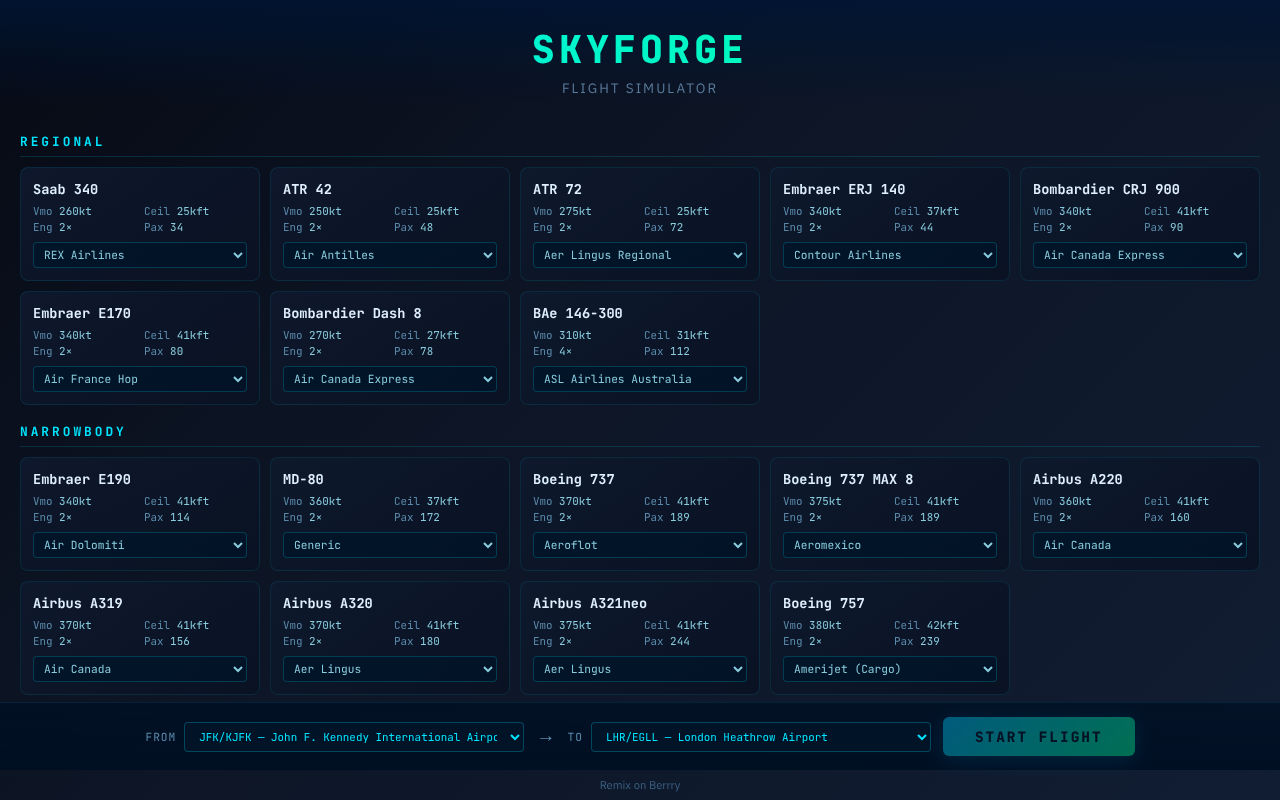Open Bombardier CRJ 900 livery dropdown

[x=1140, y=255]
